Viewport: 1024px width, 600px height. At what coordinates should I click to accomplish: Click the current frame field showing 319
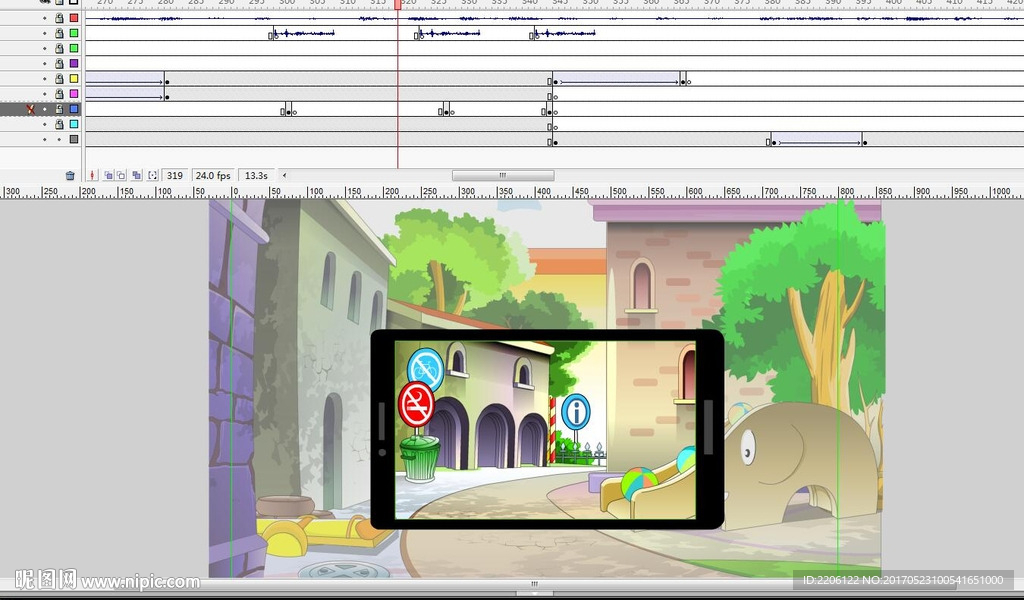click(x=174, y=175)
